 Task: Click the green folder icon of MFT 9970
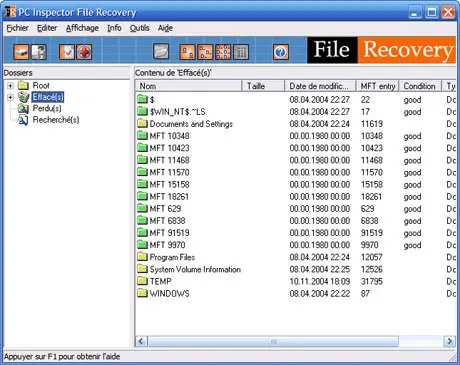[x=142, y=245]
